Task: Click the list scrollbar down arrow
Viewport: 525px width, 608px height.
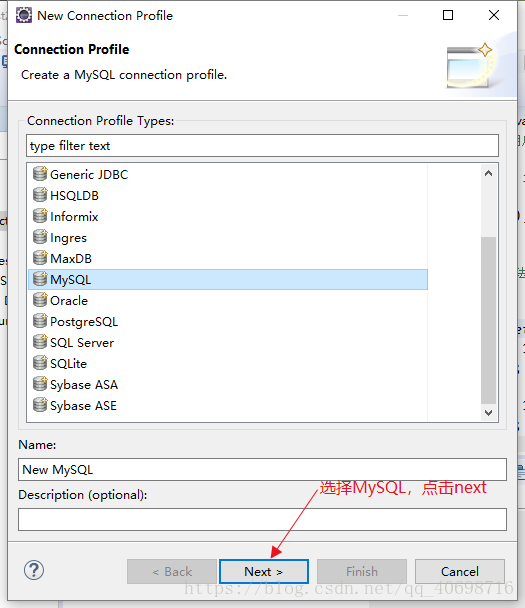Action: (x=489, y=413)
